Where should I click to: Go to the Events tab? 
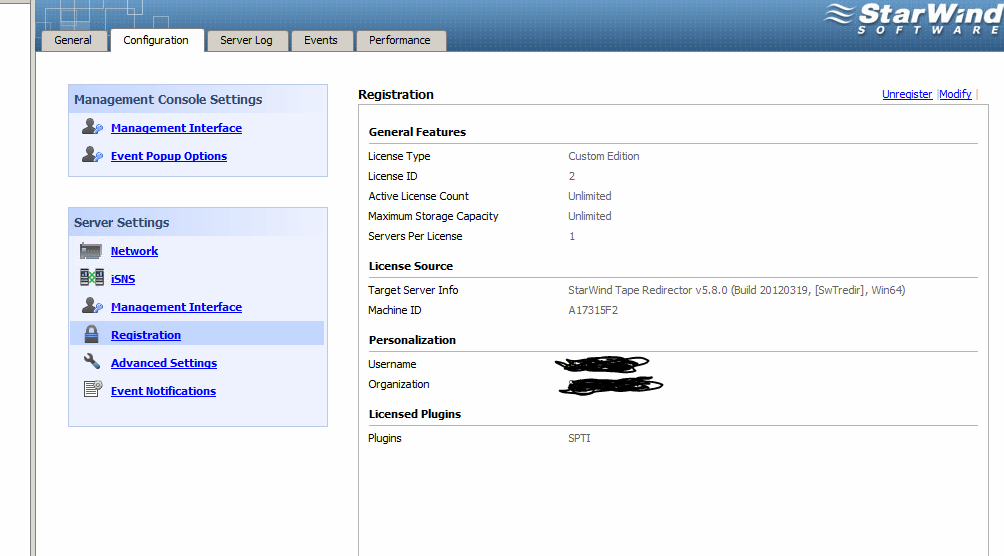pos(321,40)
